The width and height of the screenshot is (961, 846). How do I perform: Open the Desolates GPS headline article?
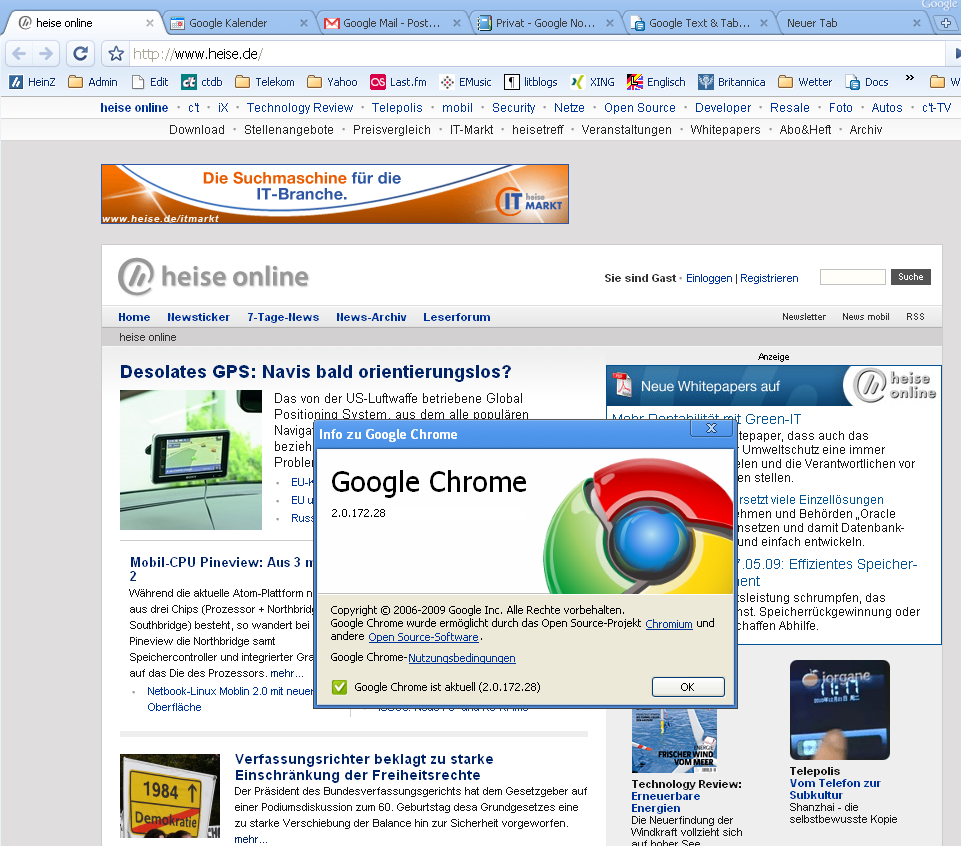click(316, 372)
